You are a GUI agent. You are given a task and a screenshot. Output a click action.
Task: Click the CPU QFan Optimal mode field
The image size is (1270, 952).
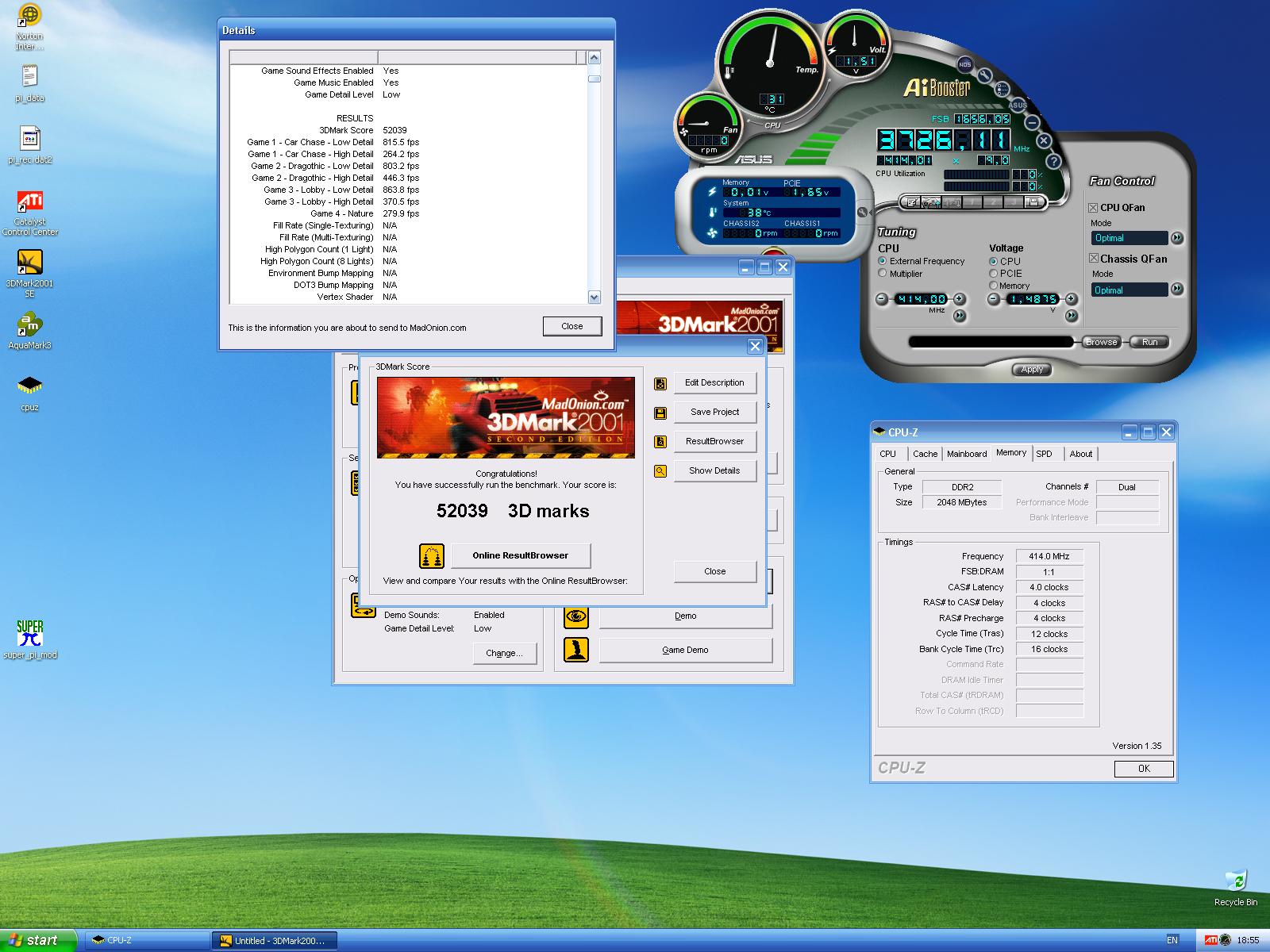[x=1130, y=238]
